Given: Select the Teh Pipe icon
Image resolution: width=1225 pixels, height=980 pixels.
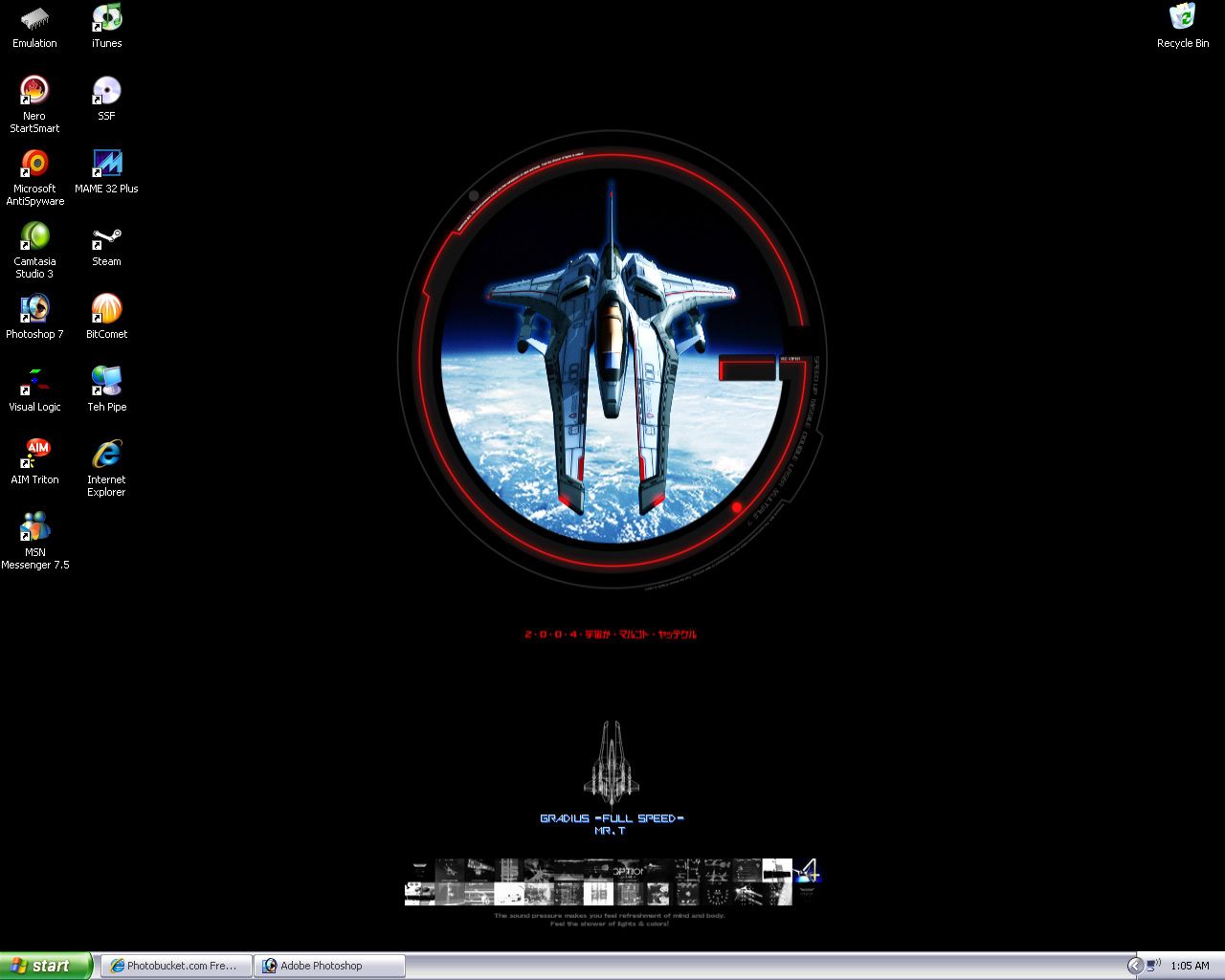Looking at the screenshot, I should 106,390.
